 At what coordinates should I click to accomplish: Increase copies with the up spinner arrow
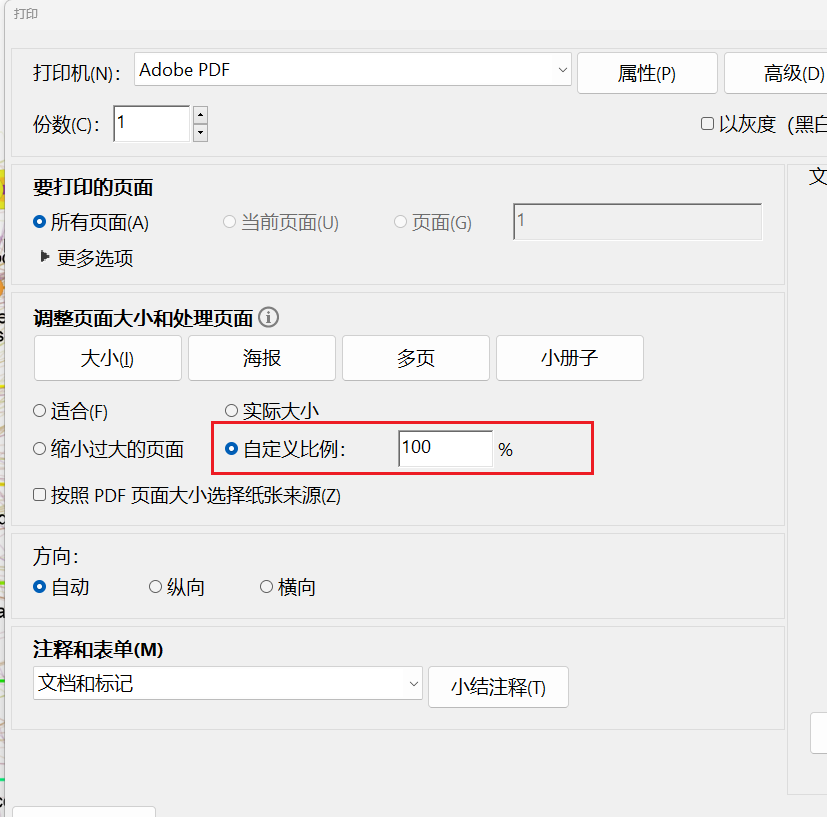pyautogui.click(x=200, y=115)
